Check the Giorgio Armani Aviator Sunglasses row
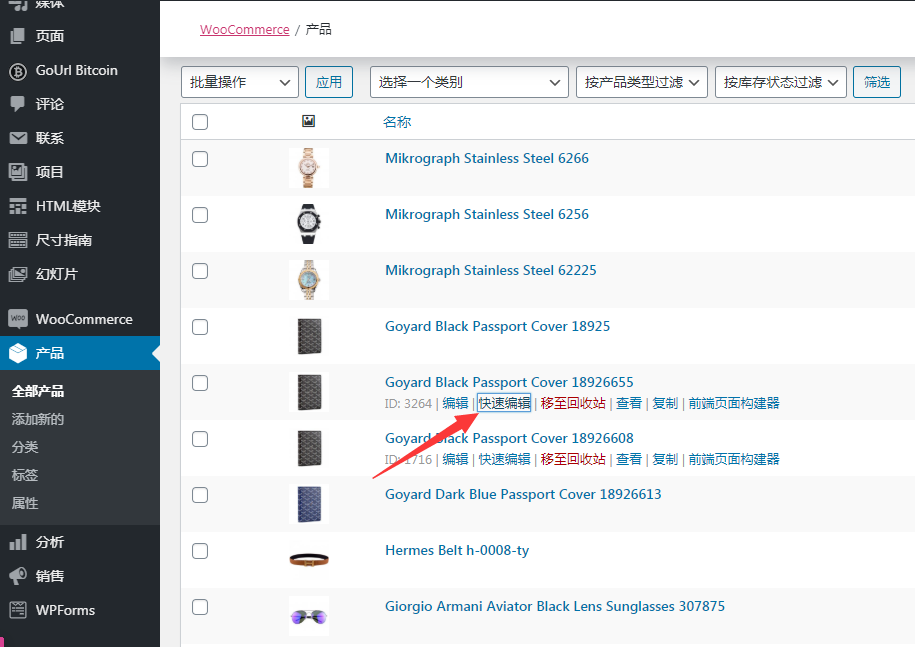915x647 pixels. pyautogui.click(x=200, y=607)
